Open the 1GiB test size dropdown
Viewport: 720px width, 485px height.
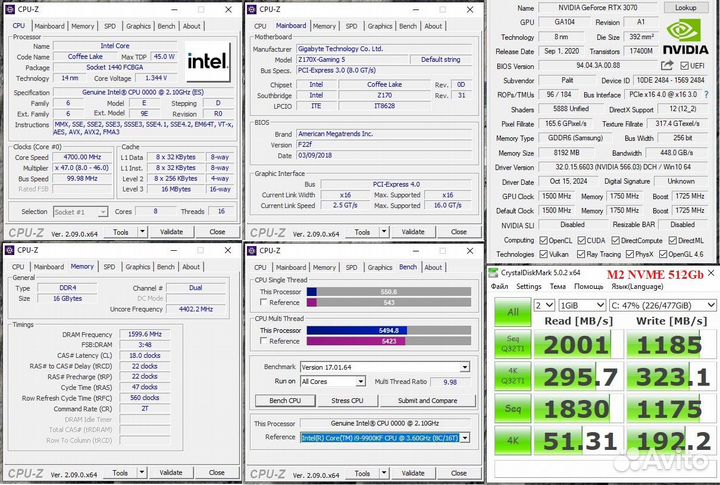tap(582, 305)
